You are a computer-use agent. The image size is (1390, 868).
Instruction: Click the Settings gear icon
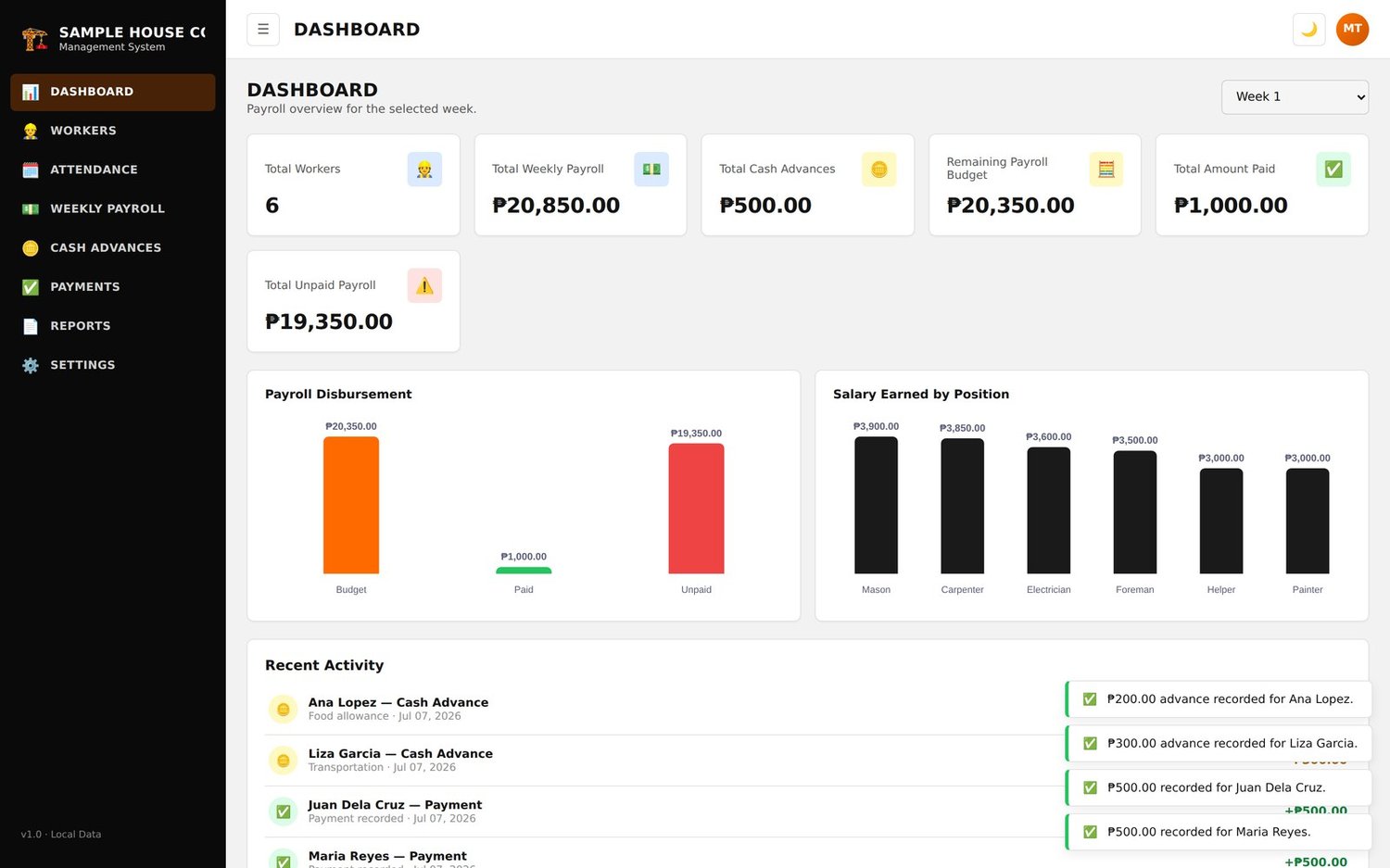click(x=31, y=365)
